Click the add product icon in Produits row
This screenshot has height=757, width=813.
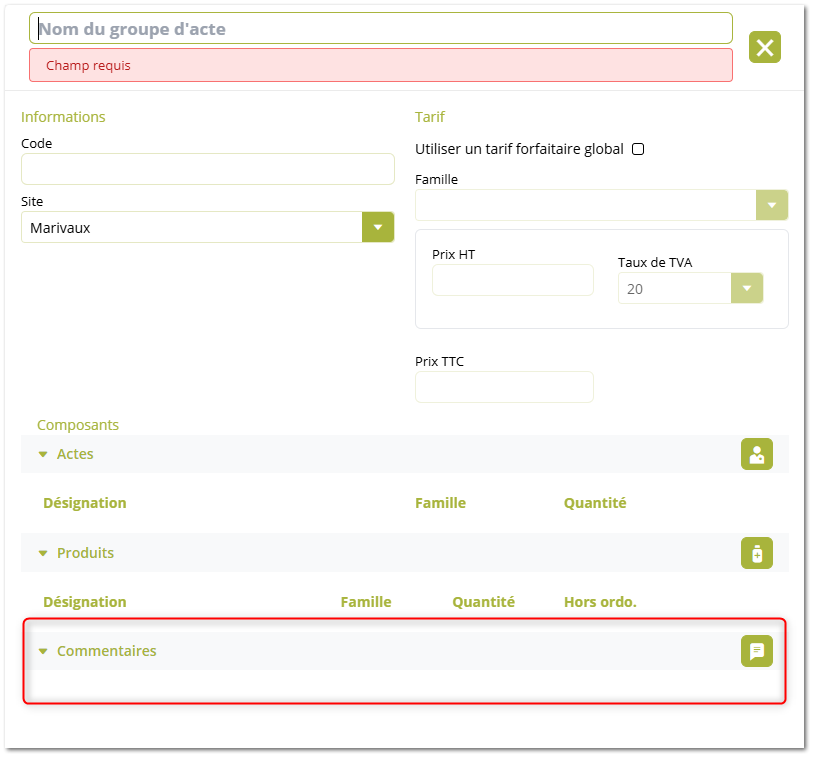[756, 553]
